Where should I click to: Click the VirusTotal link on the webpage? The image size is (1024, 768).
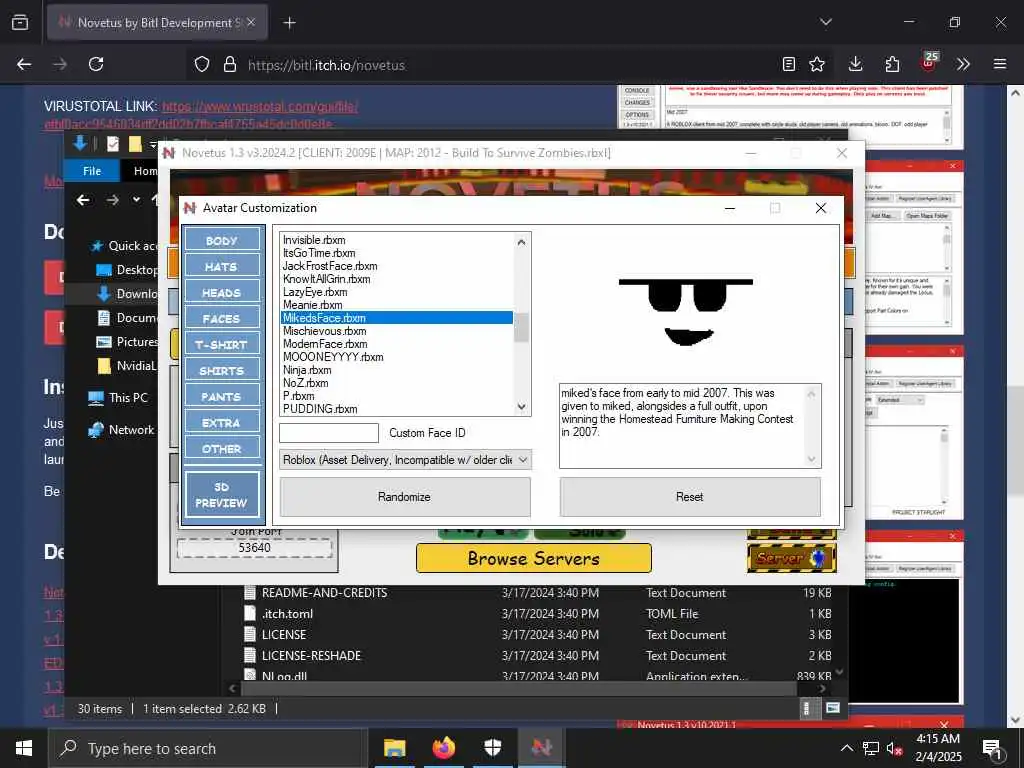point(260,106)
